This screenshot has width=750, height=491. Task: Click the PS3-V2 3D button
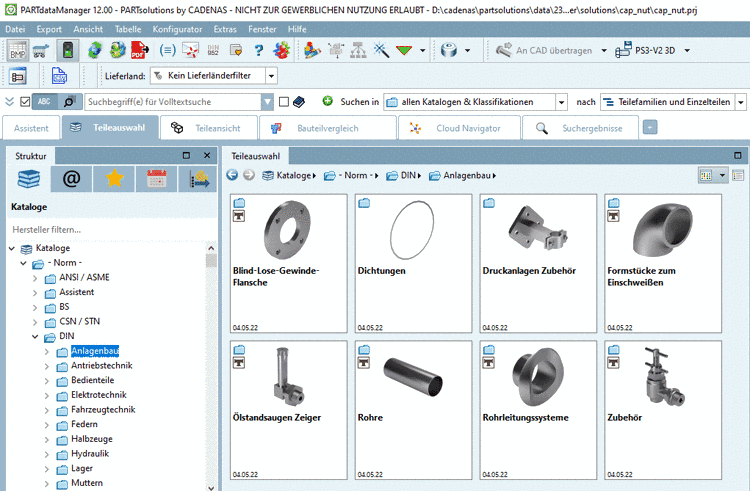point(645,50)
